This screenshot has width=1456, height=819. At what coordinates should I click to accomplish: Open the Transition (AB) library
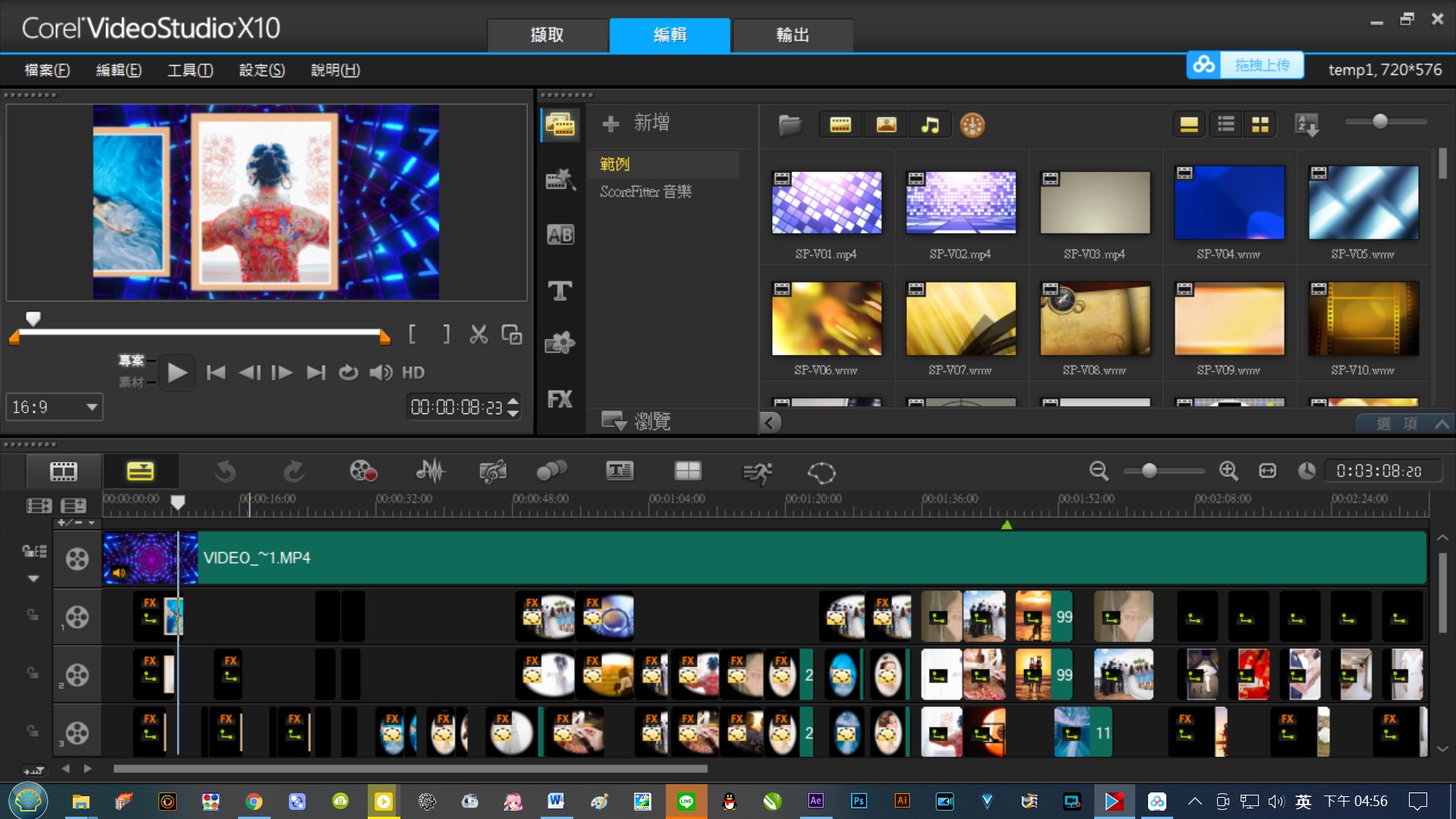(560, 235)
